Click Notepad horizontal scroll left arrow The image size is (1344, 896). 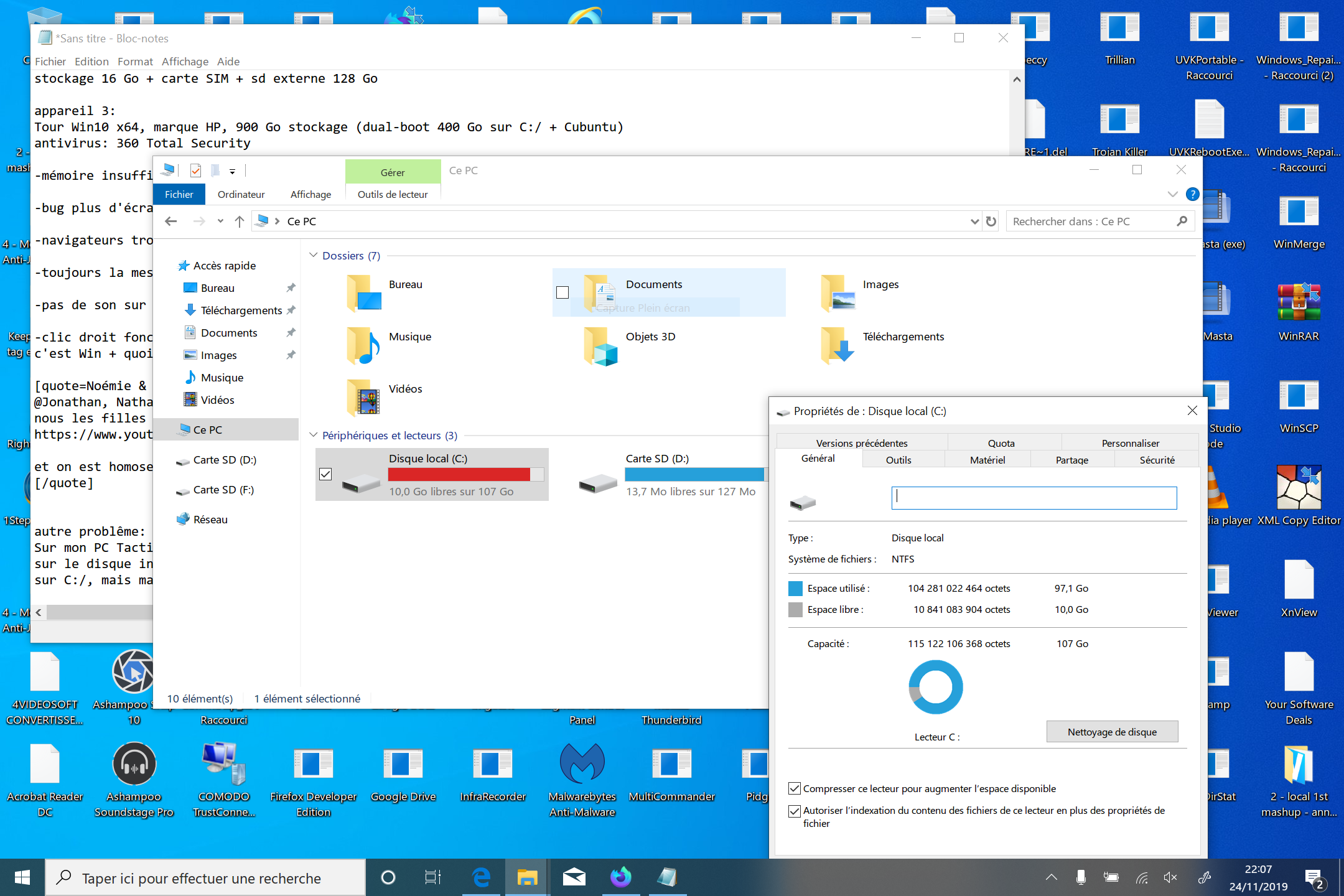coord(39,612)
